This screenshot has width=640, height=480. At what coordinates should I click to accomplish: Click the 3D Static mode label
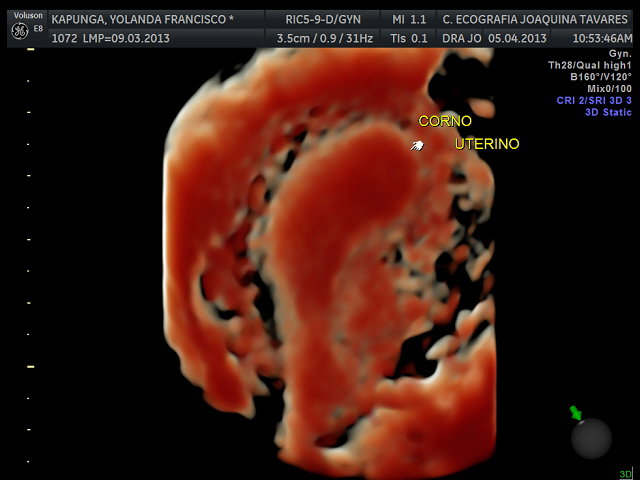pos(607,112)
